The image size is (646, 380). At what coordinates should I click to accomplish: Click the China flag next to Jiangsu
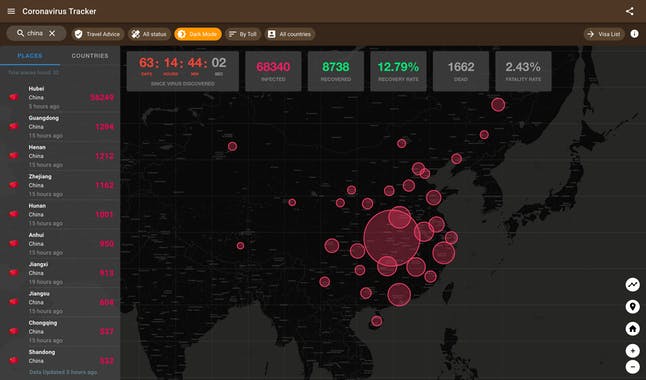[14, 302]
